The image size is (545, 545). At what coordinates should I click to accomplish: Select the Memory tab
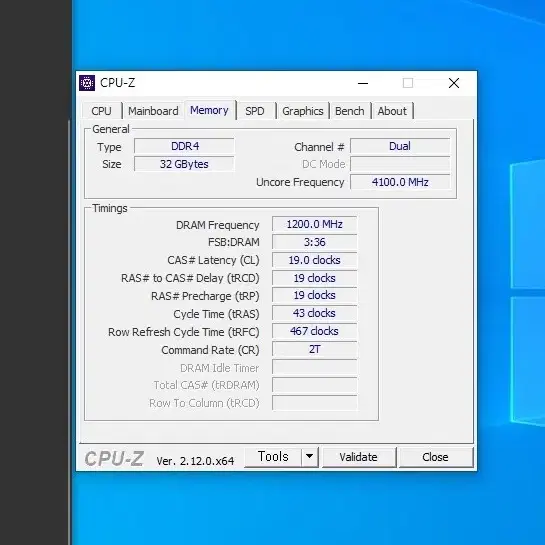[x=210, y=110]
